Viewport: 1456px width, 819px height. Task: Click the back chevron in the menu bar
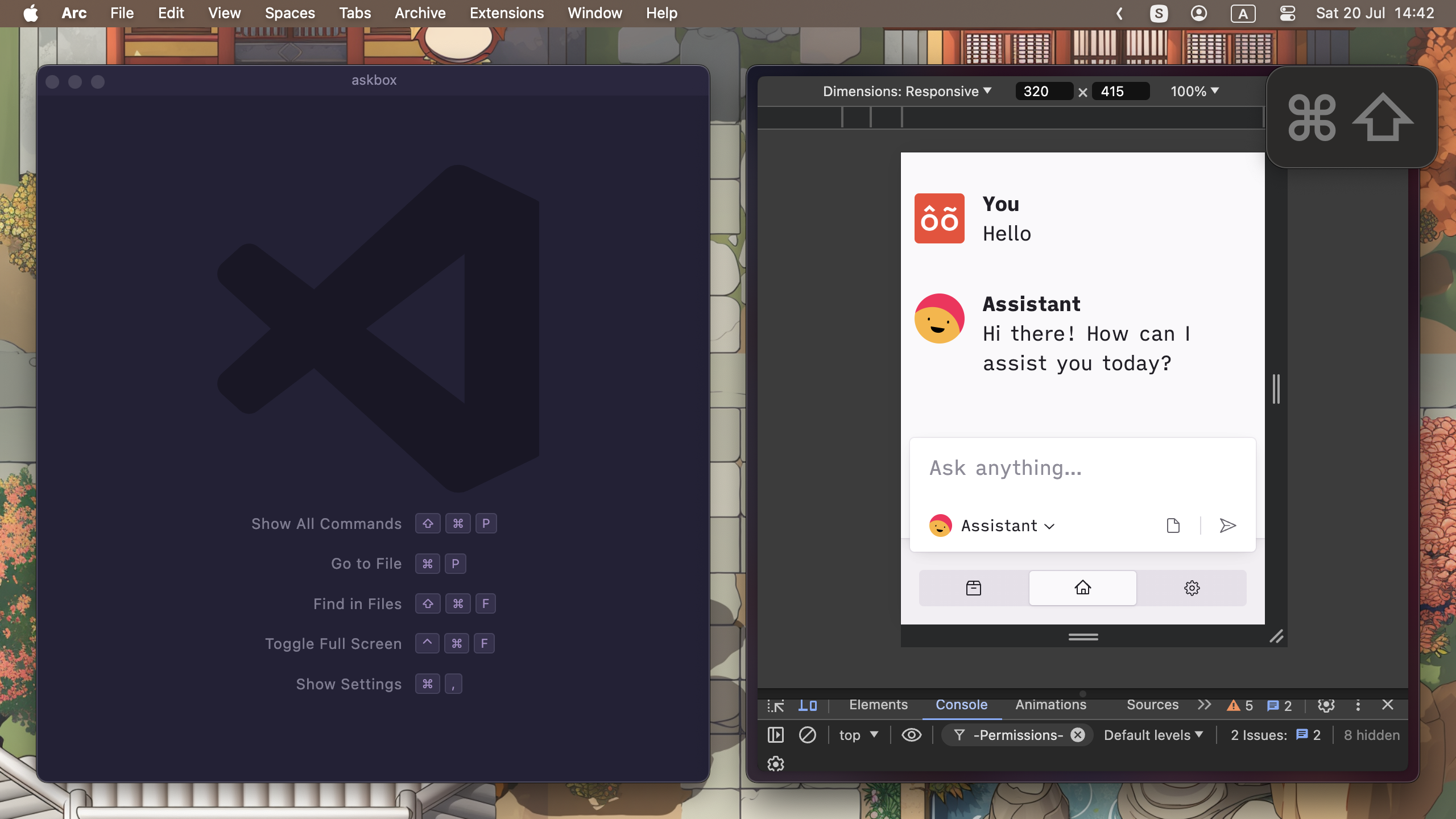click(x=1119, y=13)
